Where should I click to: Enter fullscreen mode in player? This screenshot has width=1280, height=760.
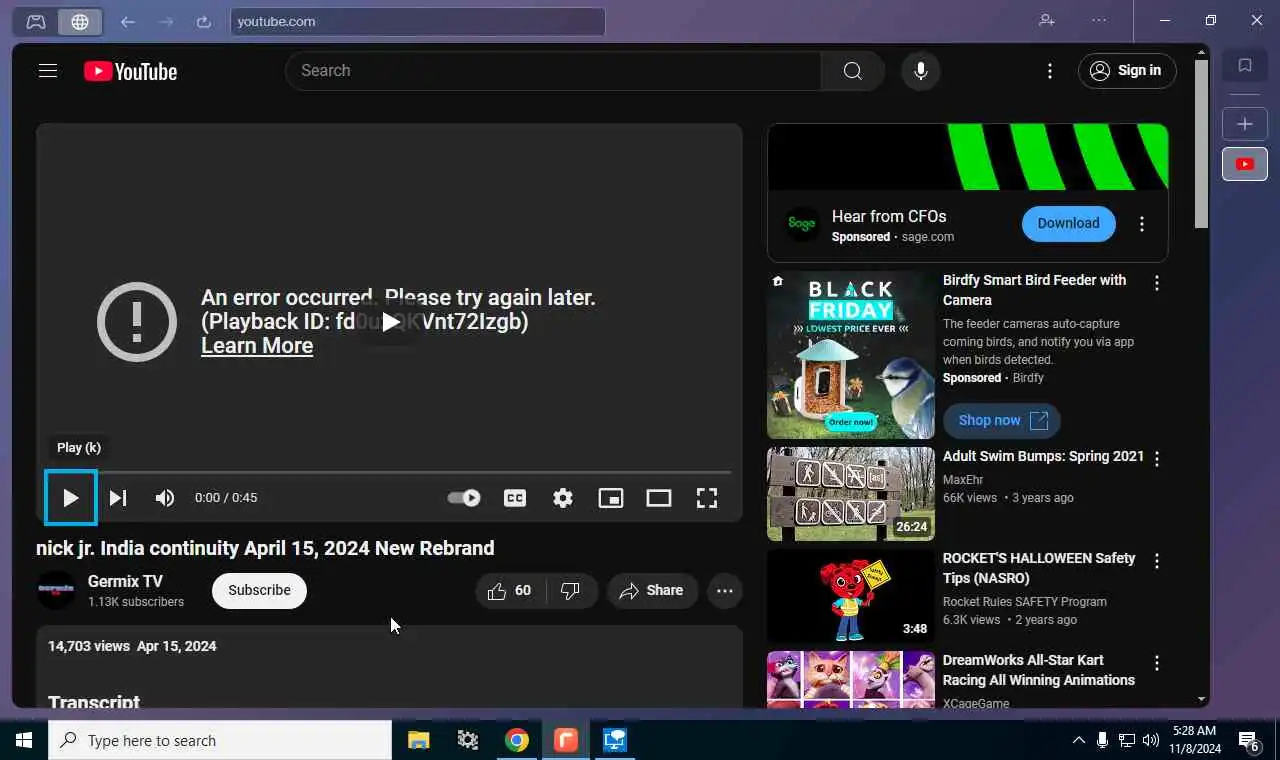707,497
